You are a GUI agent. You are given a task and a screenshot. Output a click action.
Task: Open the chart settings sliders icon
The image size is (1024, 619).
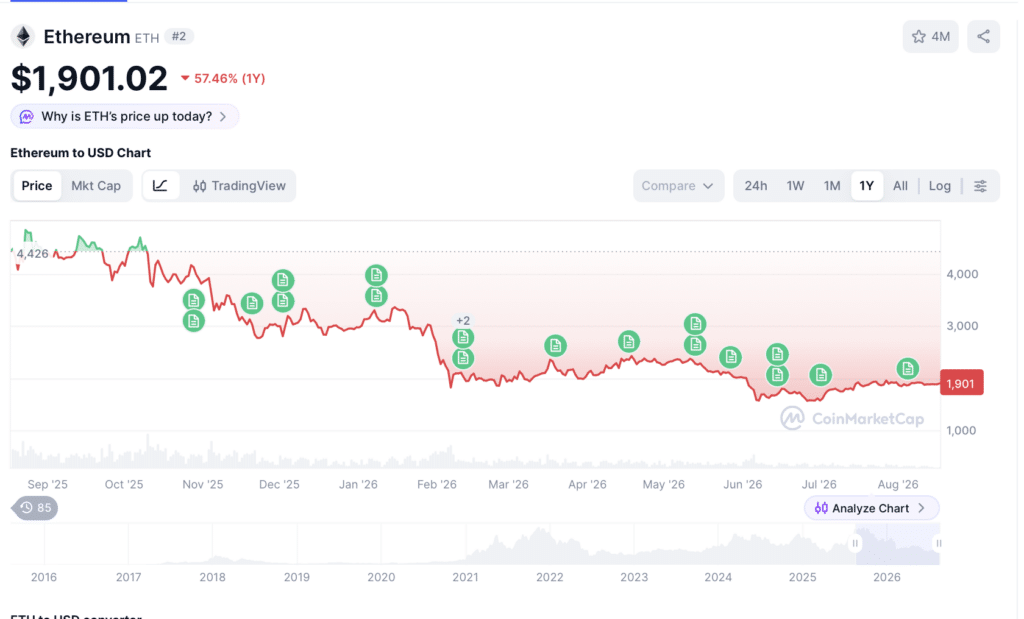pos(980,186)
